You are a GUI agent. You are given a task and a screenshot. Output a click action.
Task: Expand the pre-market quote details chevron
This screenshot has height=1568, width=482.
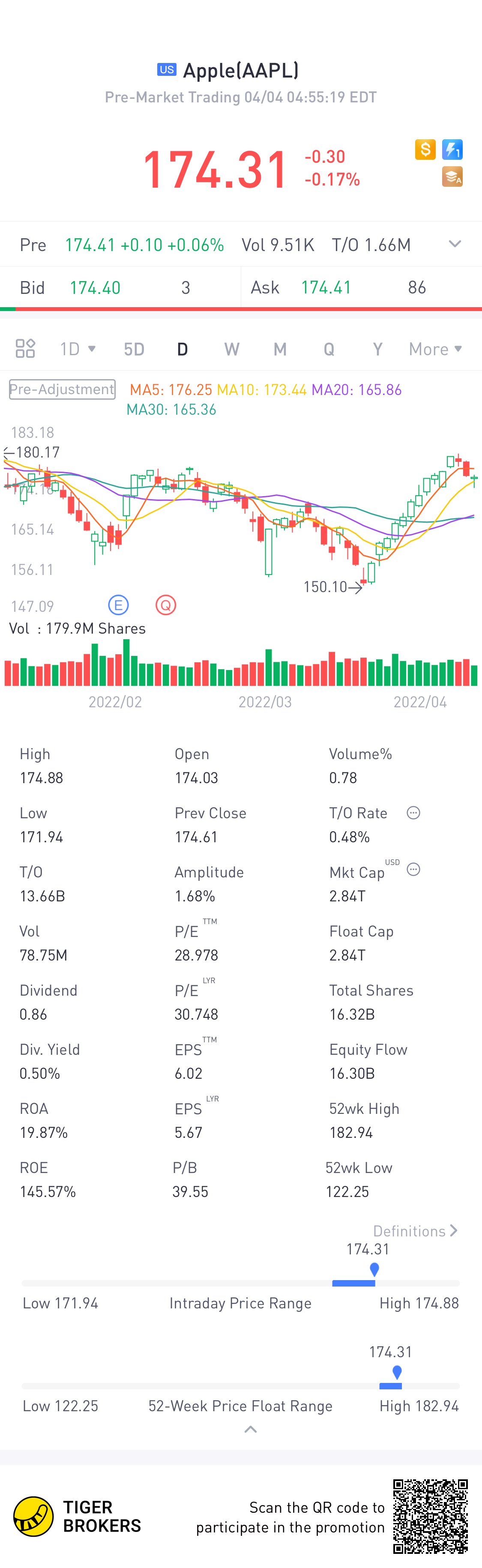pos(455,244)
